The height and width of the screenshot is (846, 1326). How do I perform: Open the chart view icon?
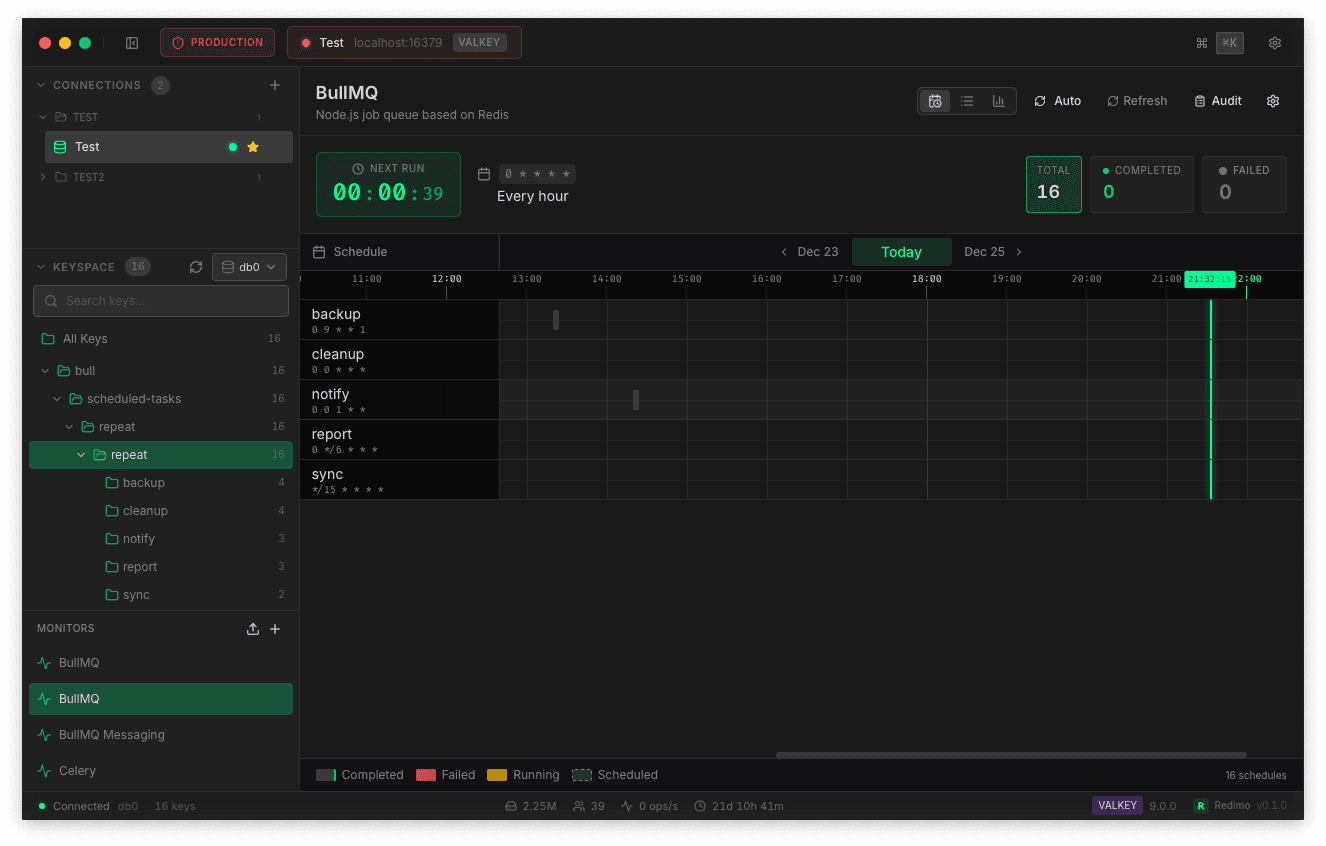[998, 100]
